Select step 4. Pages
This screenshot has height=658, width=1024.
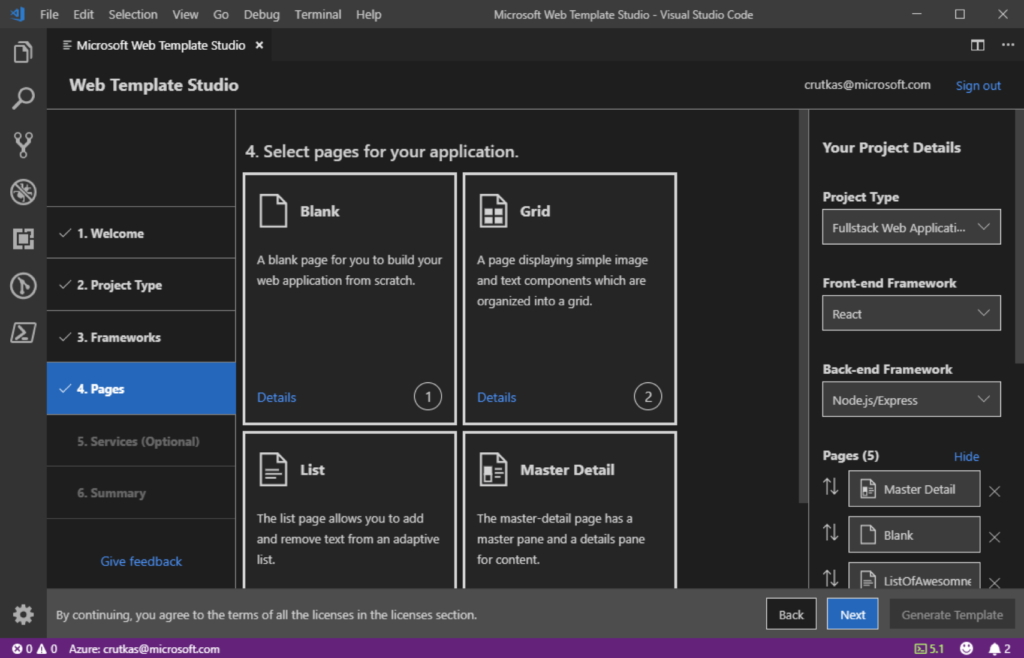pyautogui.click(x=141, y=388)
